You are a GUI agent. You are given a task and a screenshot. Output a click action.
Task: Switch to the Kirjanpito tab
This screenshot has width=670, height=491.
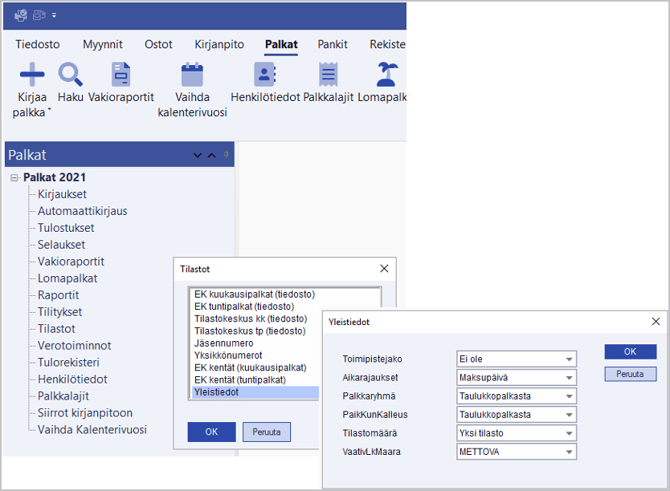pos(218,44)
